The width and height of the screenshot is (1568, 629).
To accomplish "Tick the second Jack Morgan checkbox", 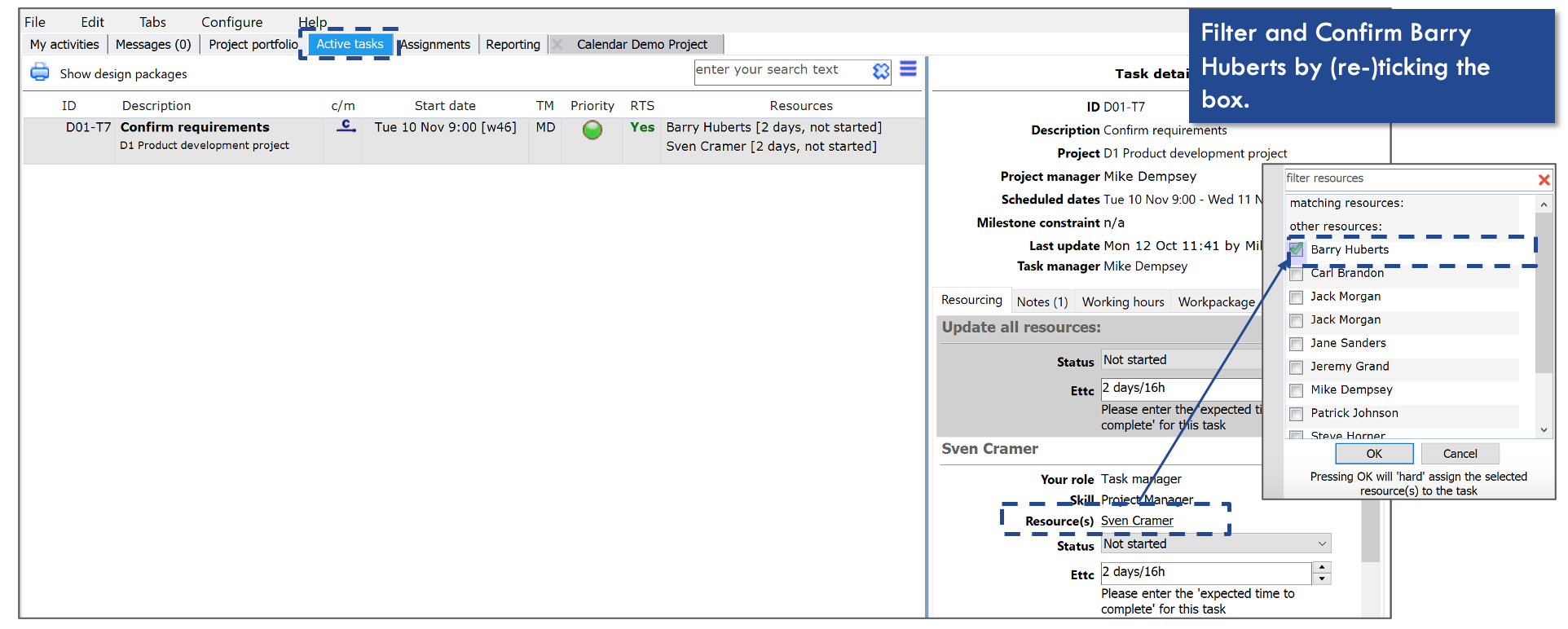I will coord(1296,321).
